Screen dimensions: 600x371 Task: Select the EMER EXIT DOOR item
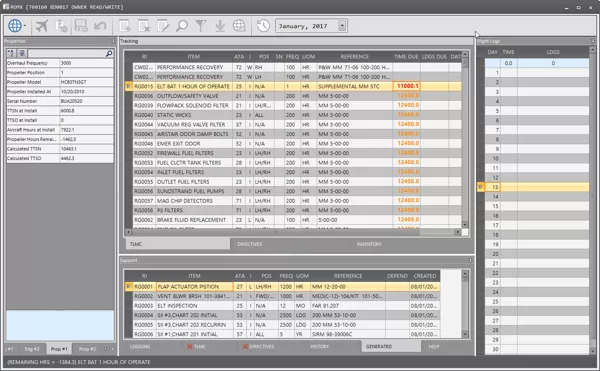pos(293,144)
